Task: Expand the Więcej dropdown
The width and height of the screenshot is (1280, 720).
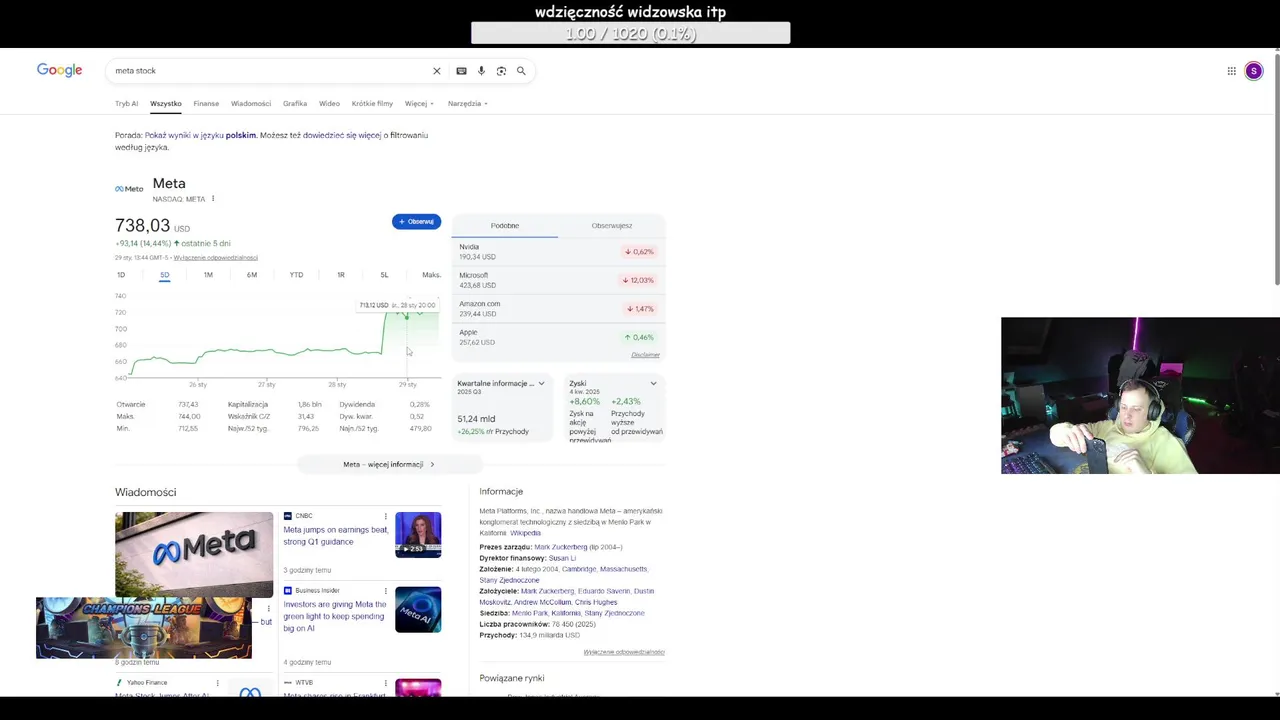Action: [419, 103]
